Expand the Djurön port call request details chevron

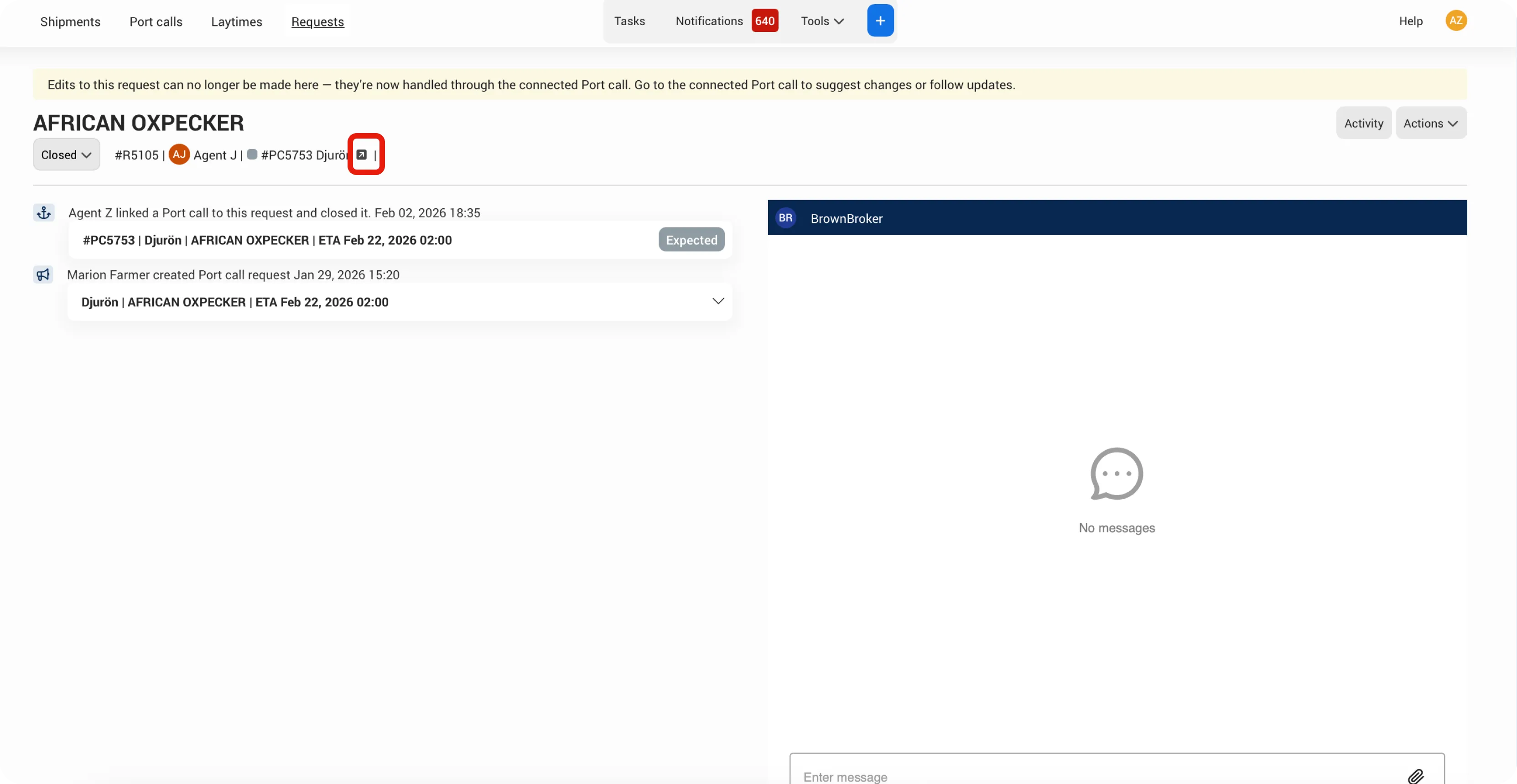point(718,301)
